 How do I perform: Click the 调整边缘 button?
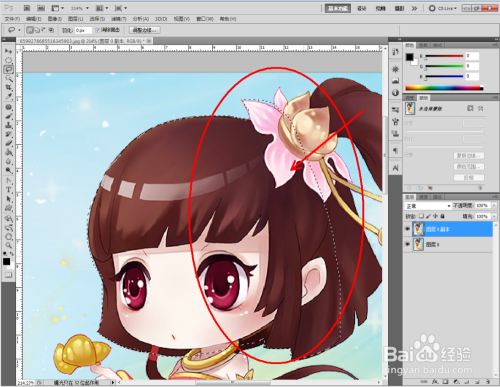pos(145,30)
